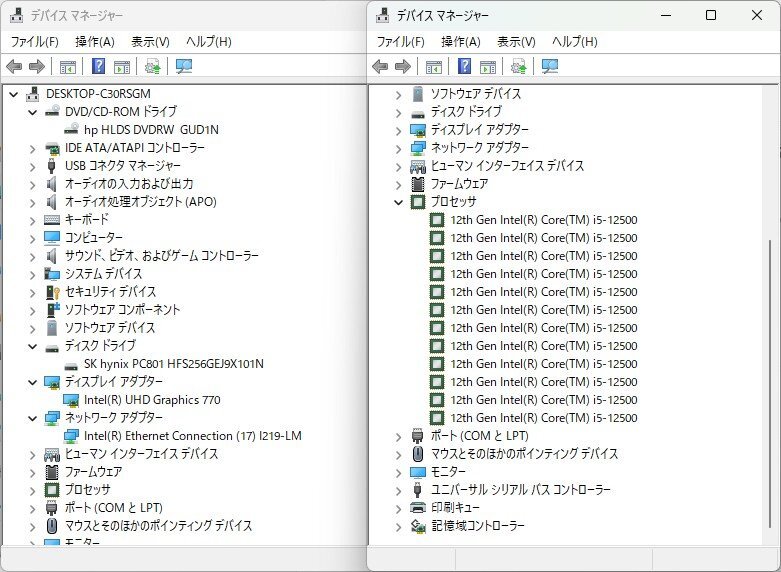
Task: Expand ポート (COM と LPT) in right window
Action: click(398, 436)
